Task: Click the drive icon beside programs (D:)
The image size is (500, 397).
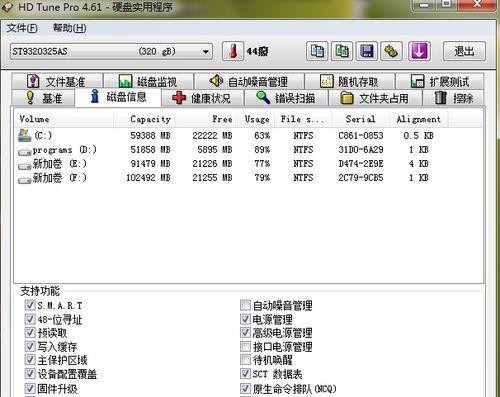Action: tap(25, 152)
